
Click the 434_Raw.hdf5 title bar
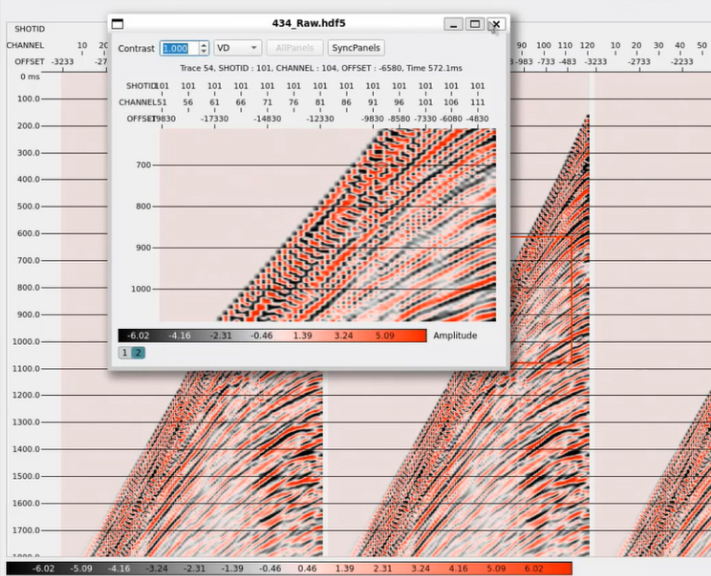click(x=300, y=24)
